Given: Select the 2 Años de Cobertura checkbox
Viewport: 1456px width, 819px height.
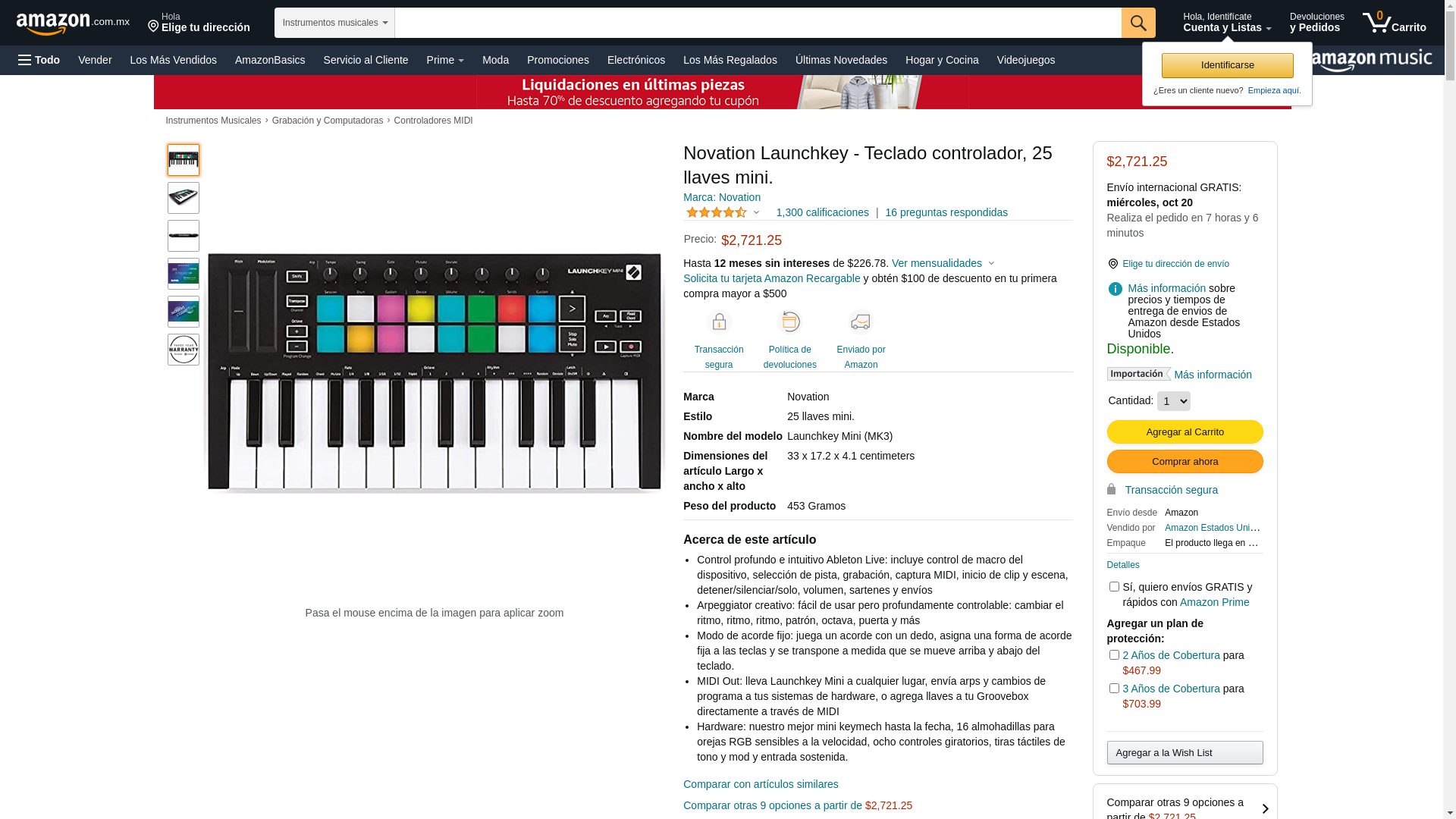Looking at the screenshot, I should pos(1114,654).
